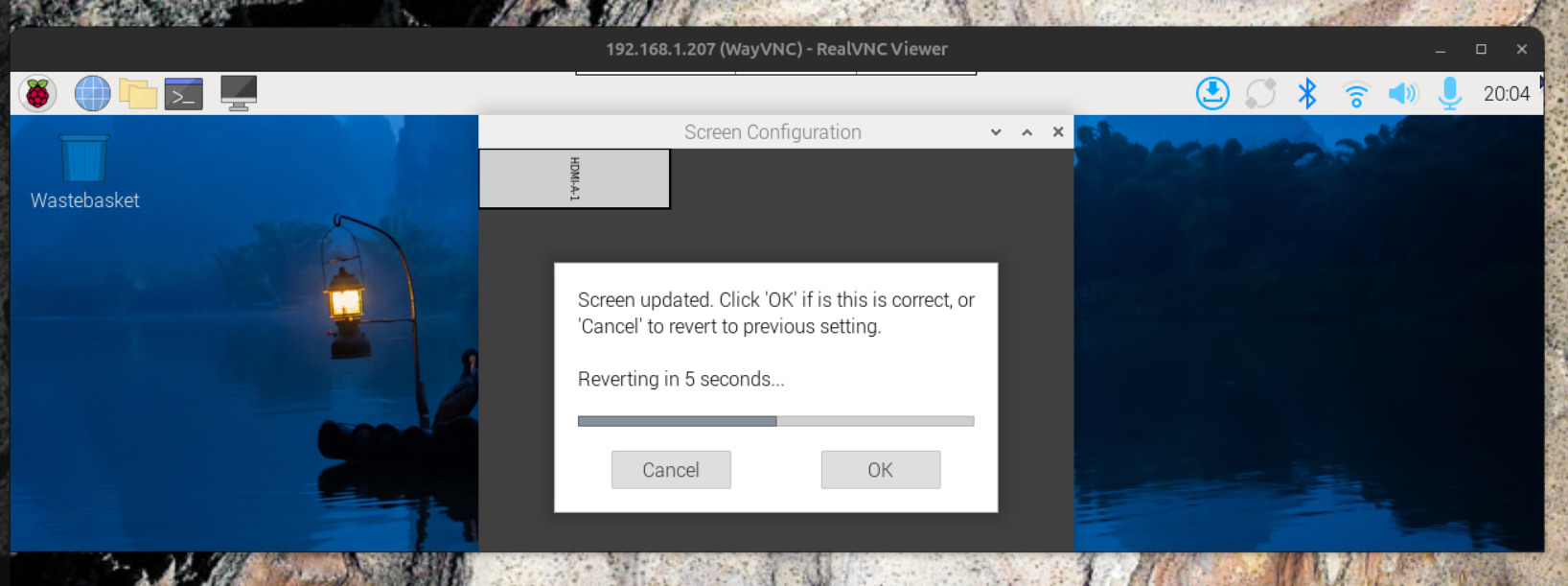
Task: Select the HDMI-A-1 monitor rectangle
Action: pos(574,178)
